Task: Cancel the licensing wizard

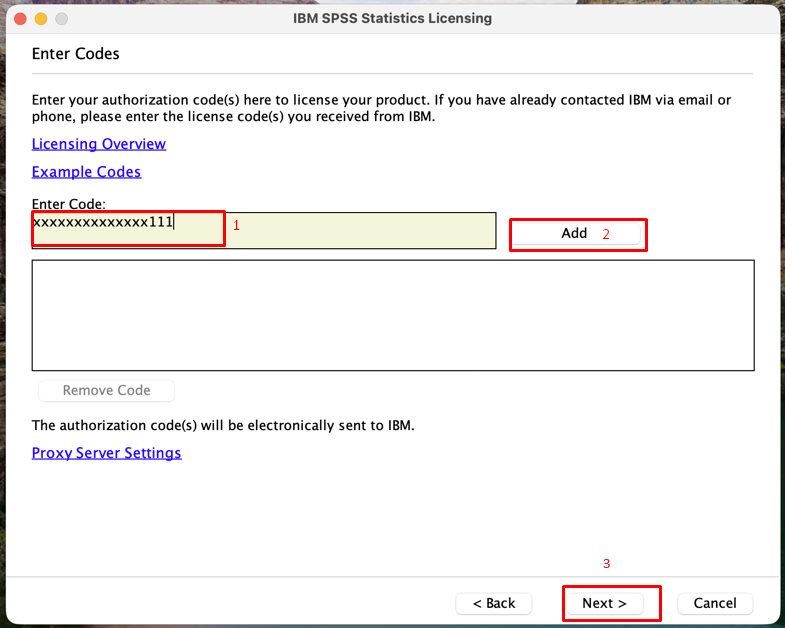Action: [715, 603]
